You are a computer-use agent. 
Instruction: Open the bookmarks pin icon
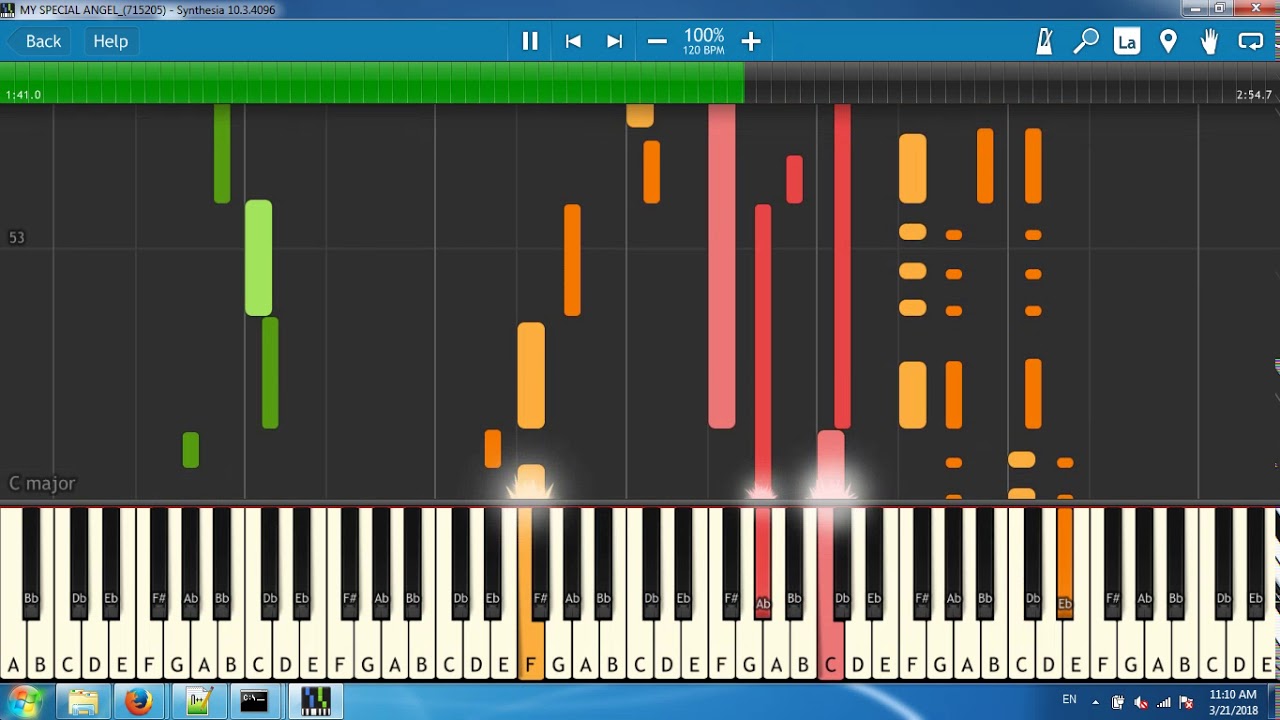pos(1168,41)
